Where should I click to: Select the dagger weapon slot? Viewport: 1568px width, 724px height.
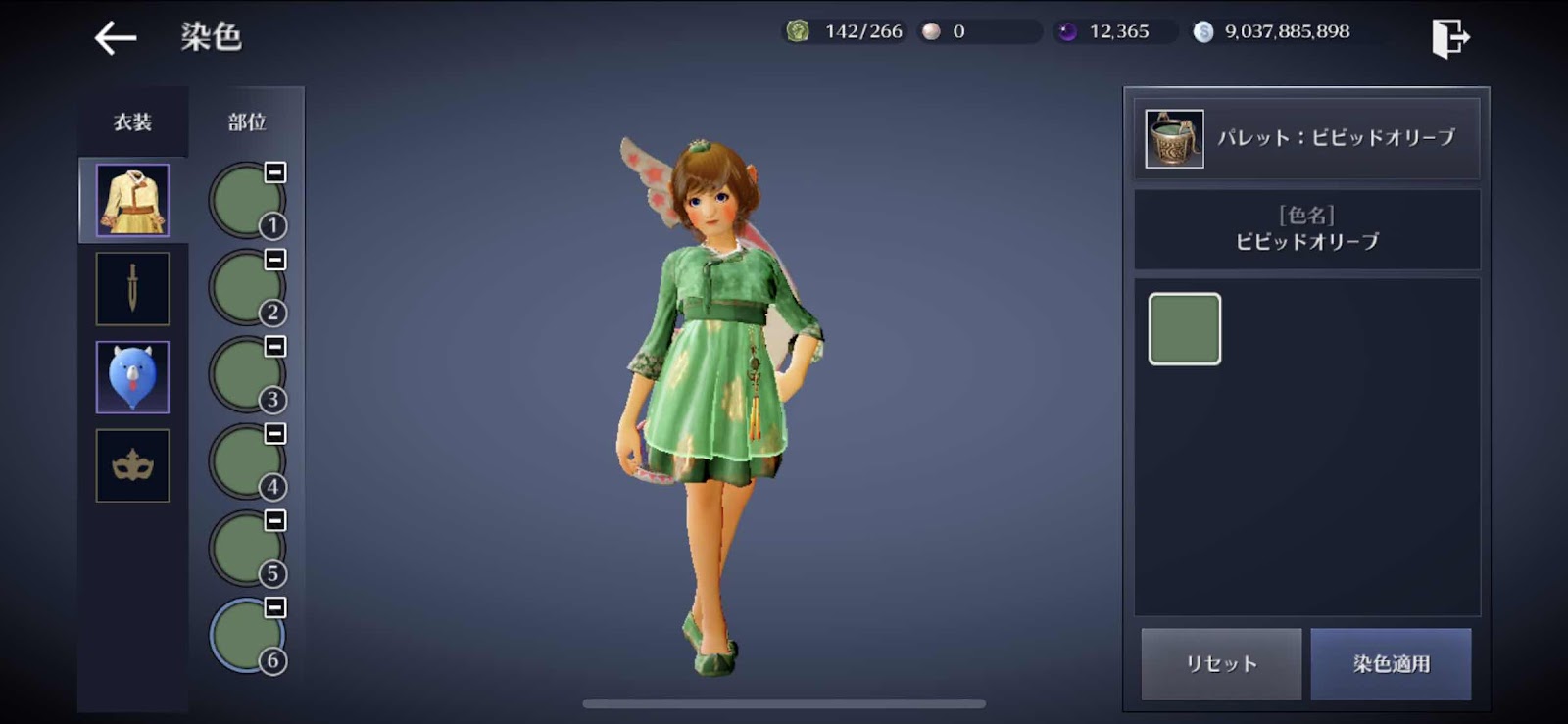pos(132,289)
